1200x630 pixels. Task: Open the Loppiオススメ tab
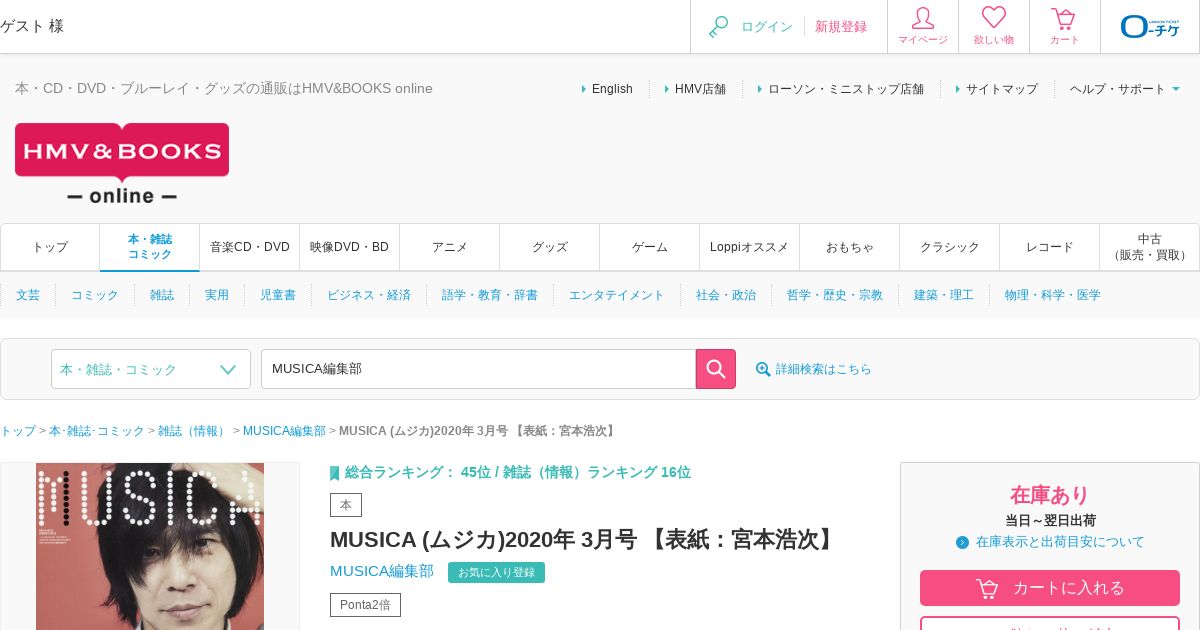750,247
